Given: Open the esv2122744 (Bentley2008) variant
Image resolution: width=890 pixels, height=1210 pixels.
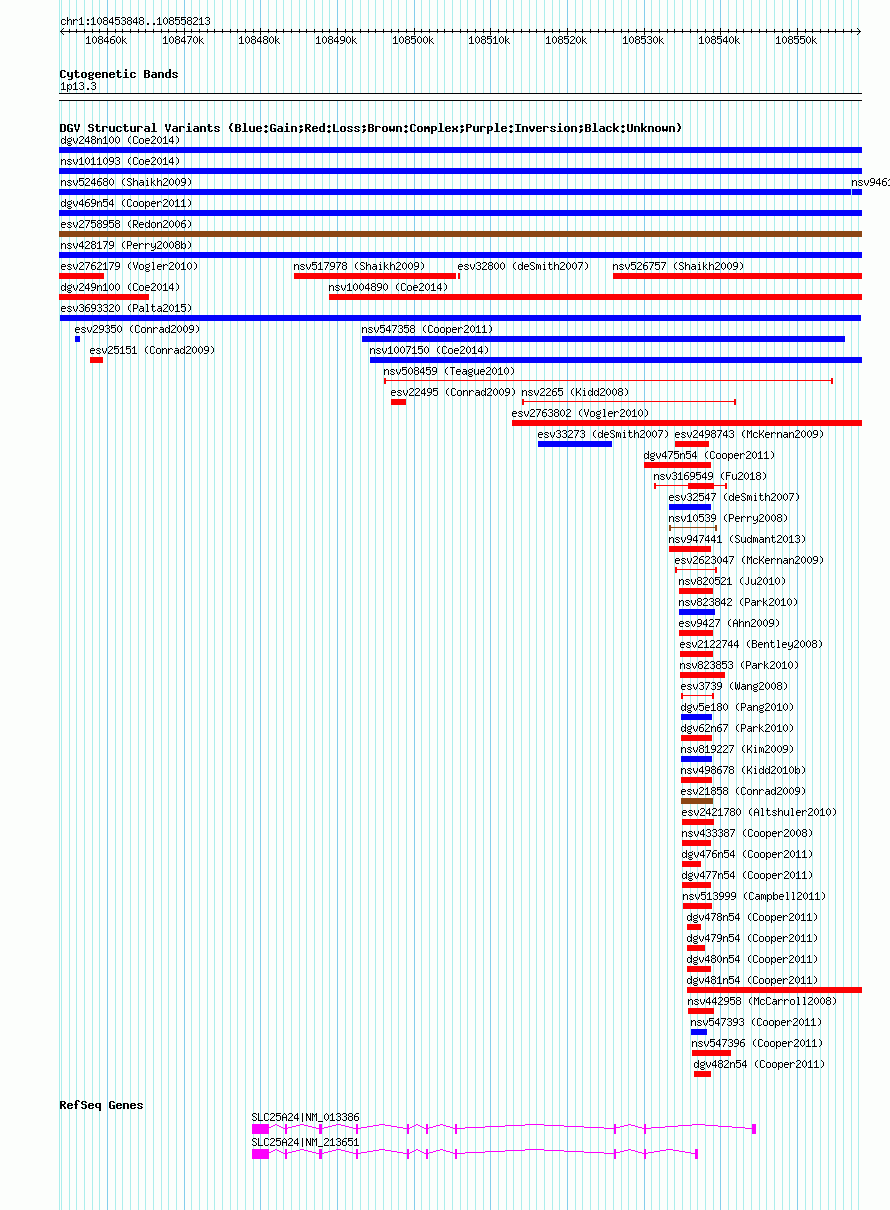Looking at the screenshot, I should (x=697, y=654).
